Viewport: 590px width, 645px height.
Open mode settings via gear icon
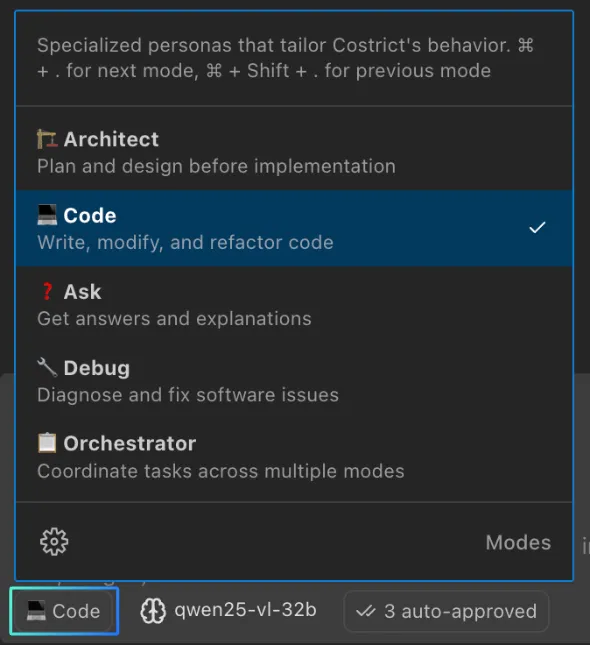click(54, 542)
